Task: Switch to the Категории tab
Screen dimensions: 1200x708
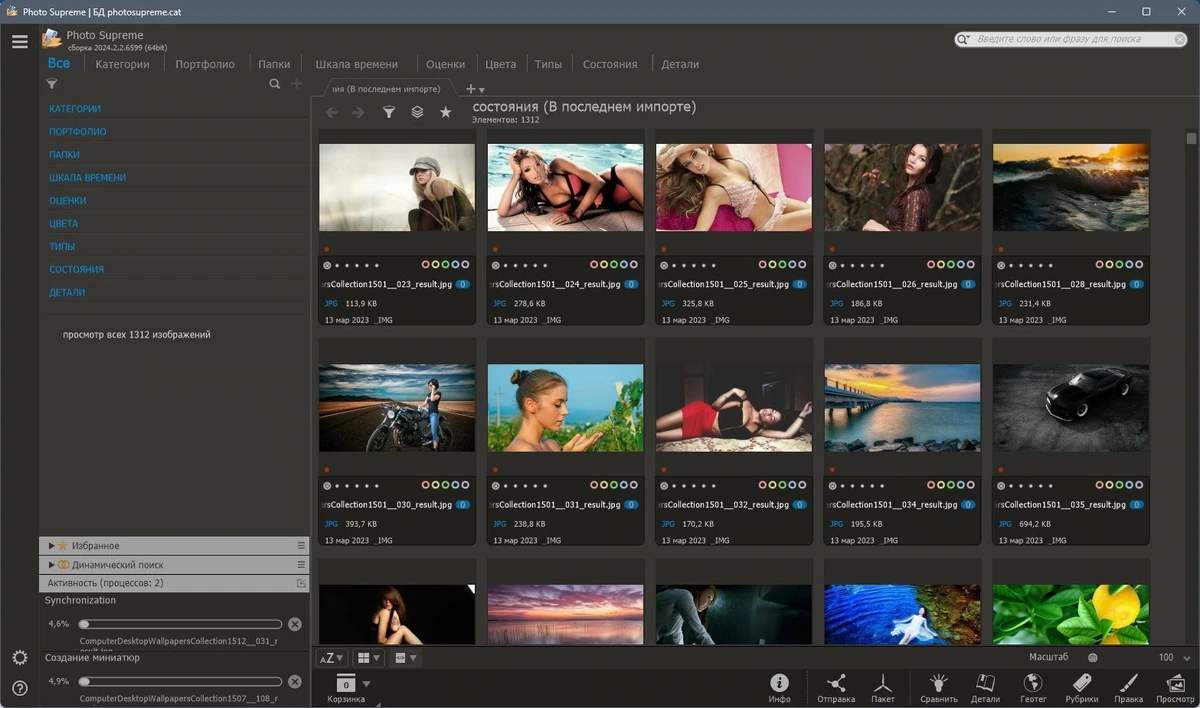Action: [122, 64]
